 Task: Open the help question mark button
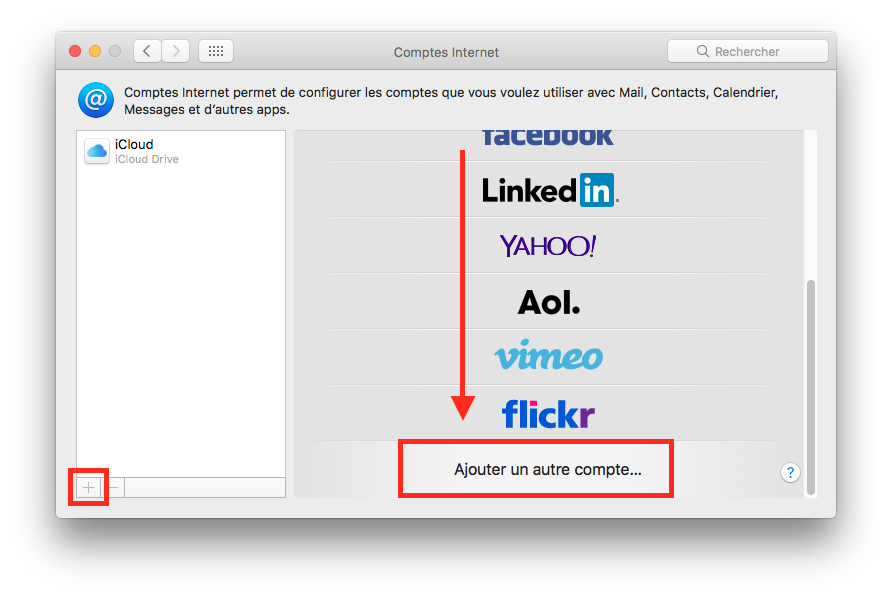coord(790,472)
